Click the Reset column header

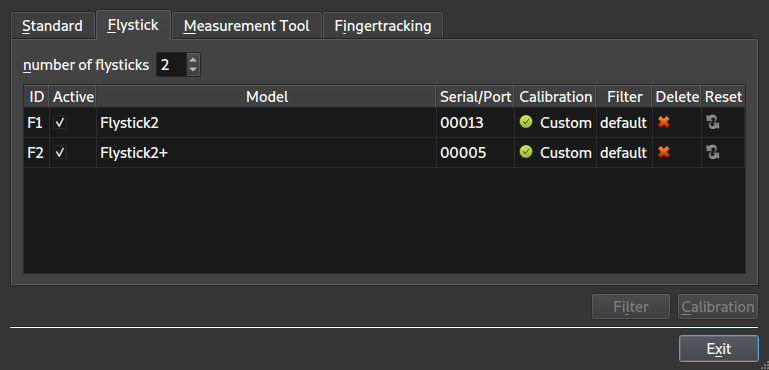pos(723,97)
